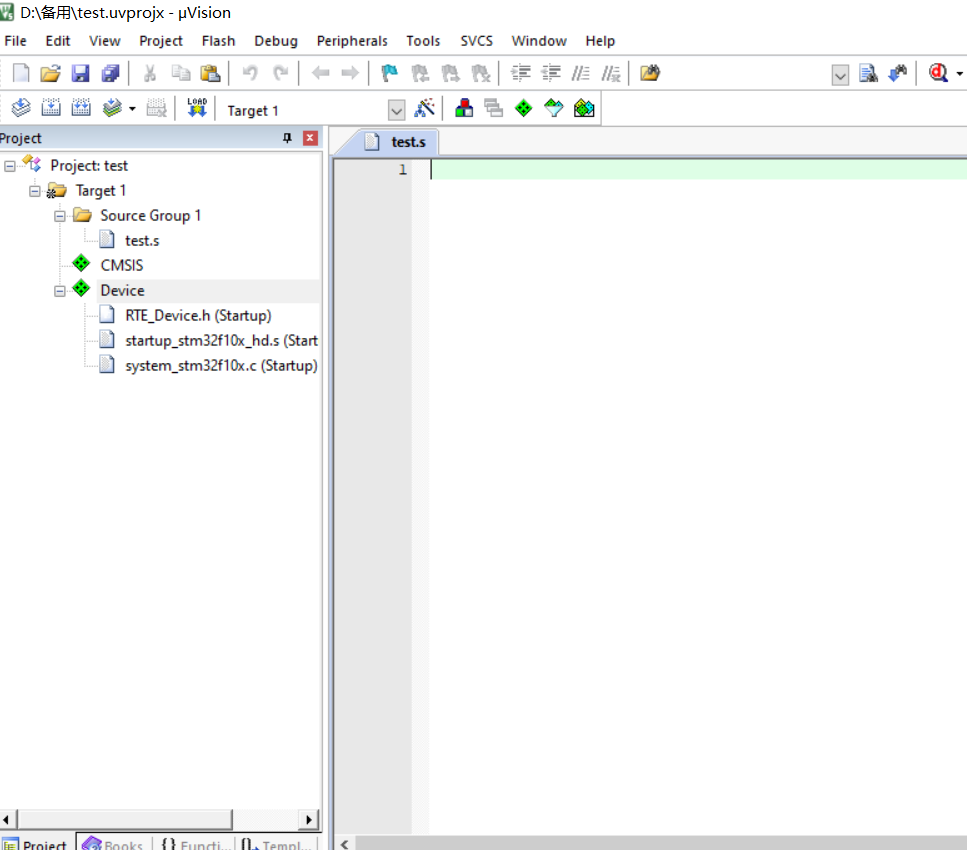Viewport: 967px width, 850px height.
Task: Navigate backwards with left arrow icon
Action: (321, 73)
